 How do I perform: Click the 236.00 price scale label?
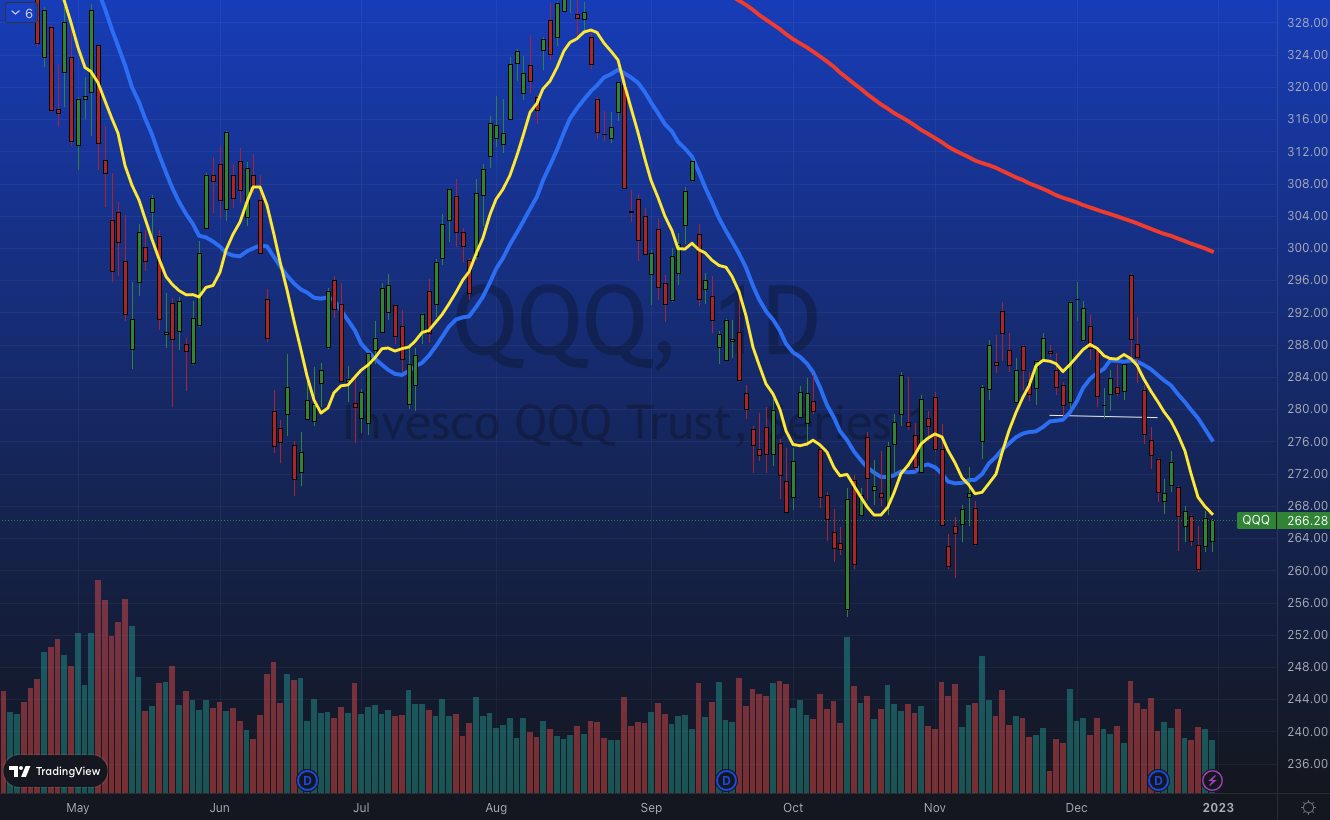(x=1307, y=764)
